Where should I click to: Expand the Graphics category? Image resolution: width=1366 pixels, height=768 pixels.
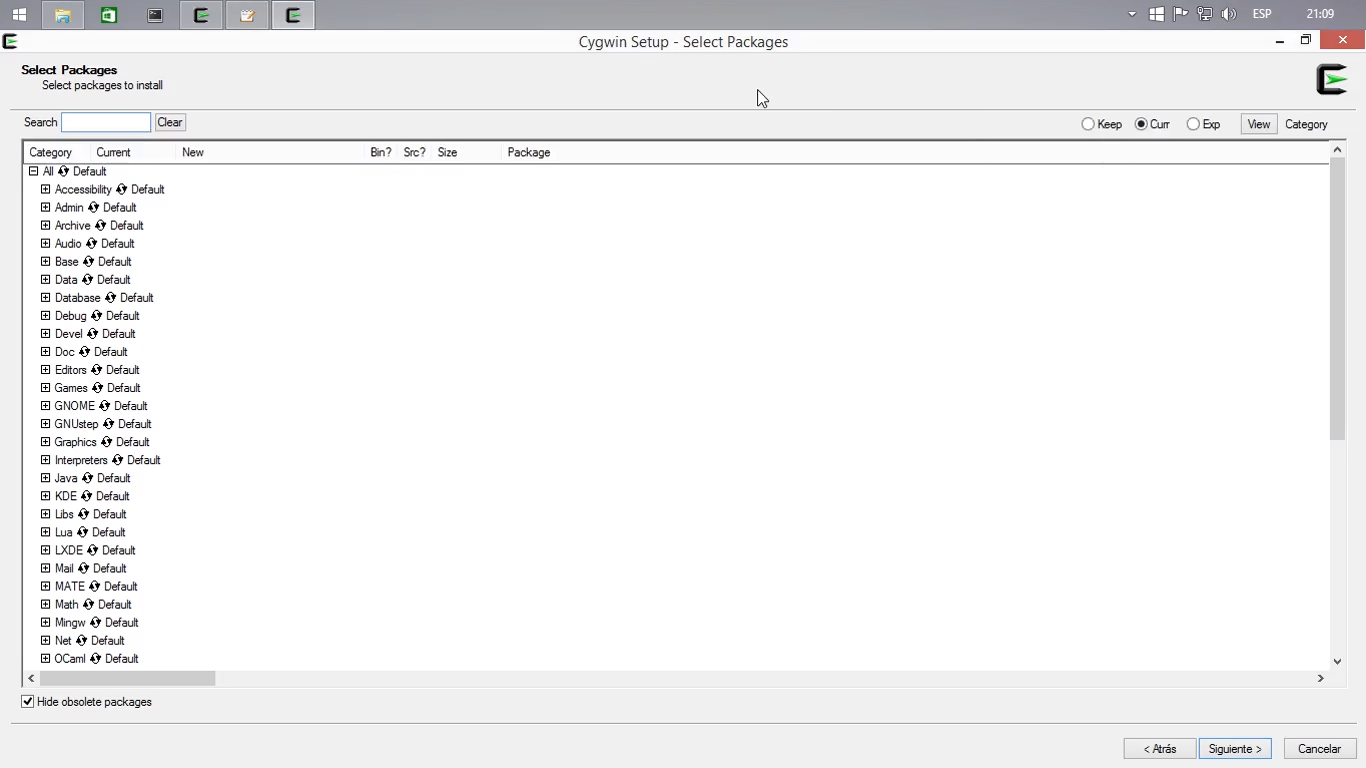45,441
